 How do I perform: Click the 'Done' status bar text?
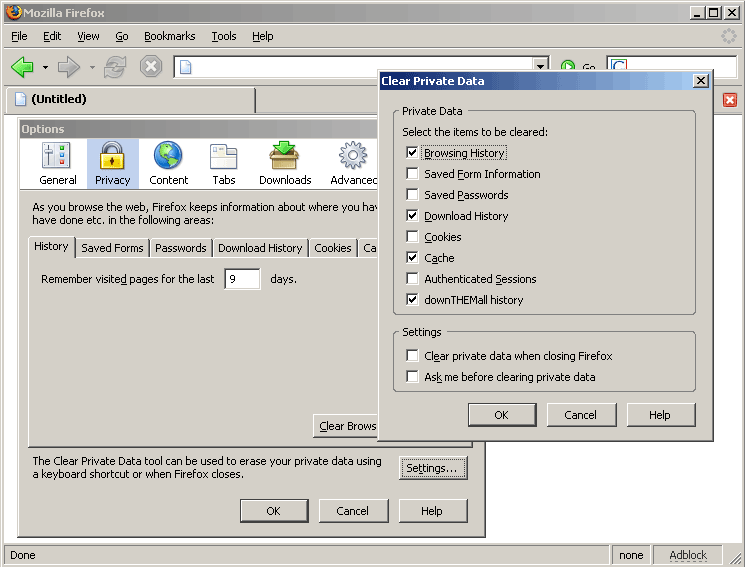[23, 555]
